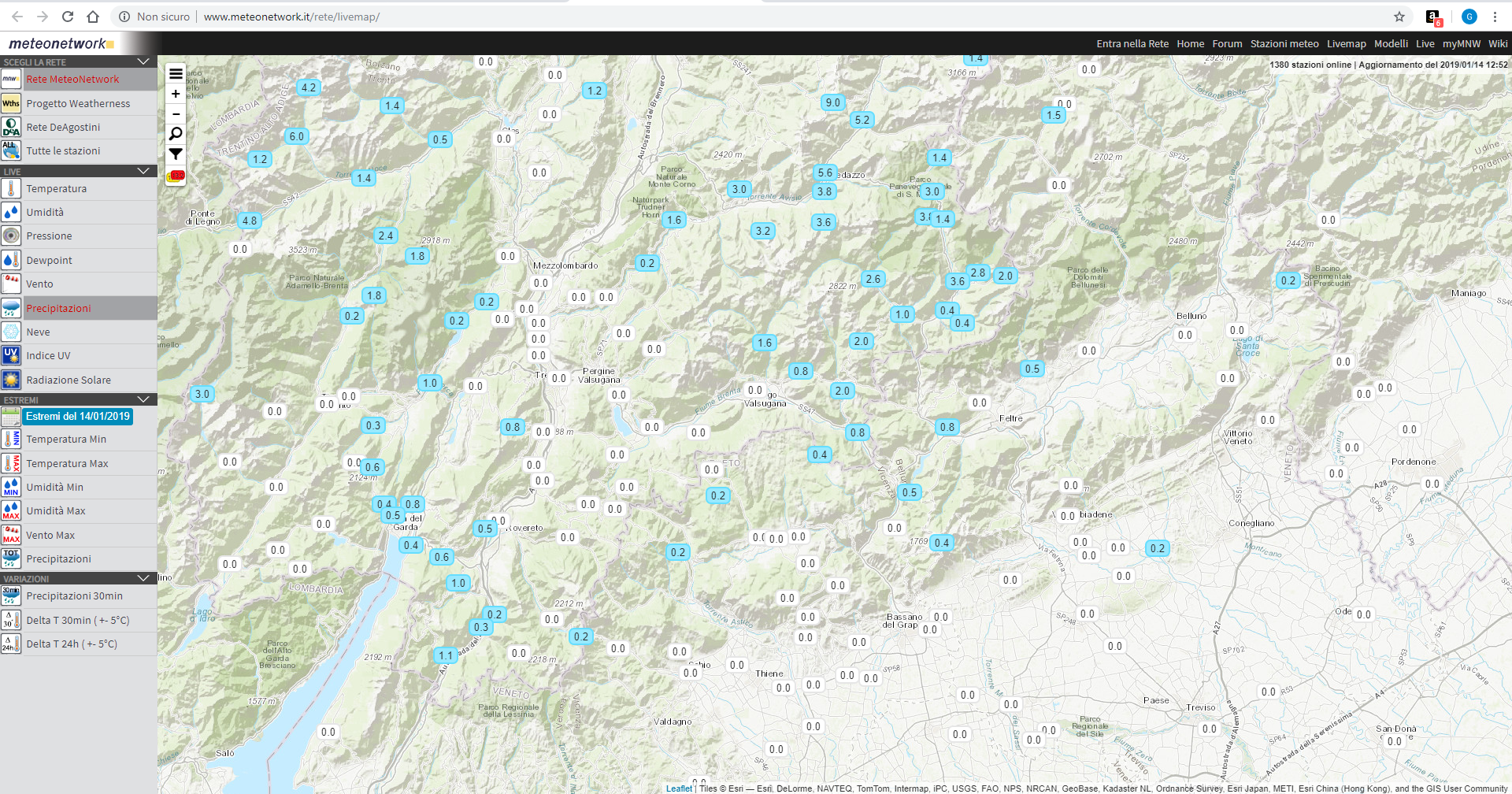Collapse the Variazioni section chevron
This screenshot has width=1512, height=794.
pos(143,578)
